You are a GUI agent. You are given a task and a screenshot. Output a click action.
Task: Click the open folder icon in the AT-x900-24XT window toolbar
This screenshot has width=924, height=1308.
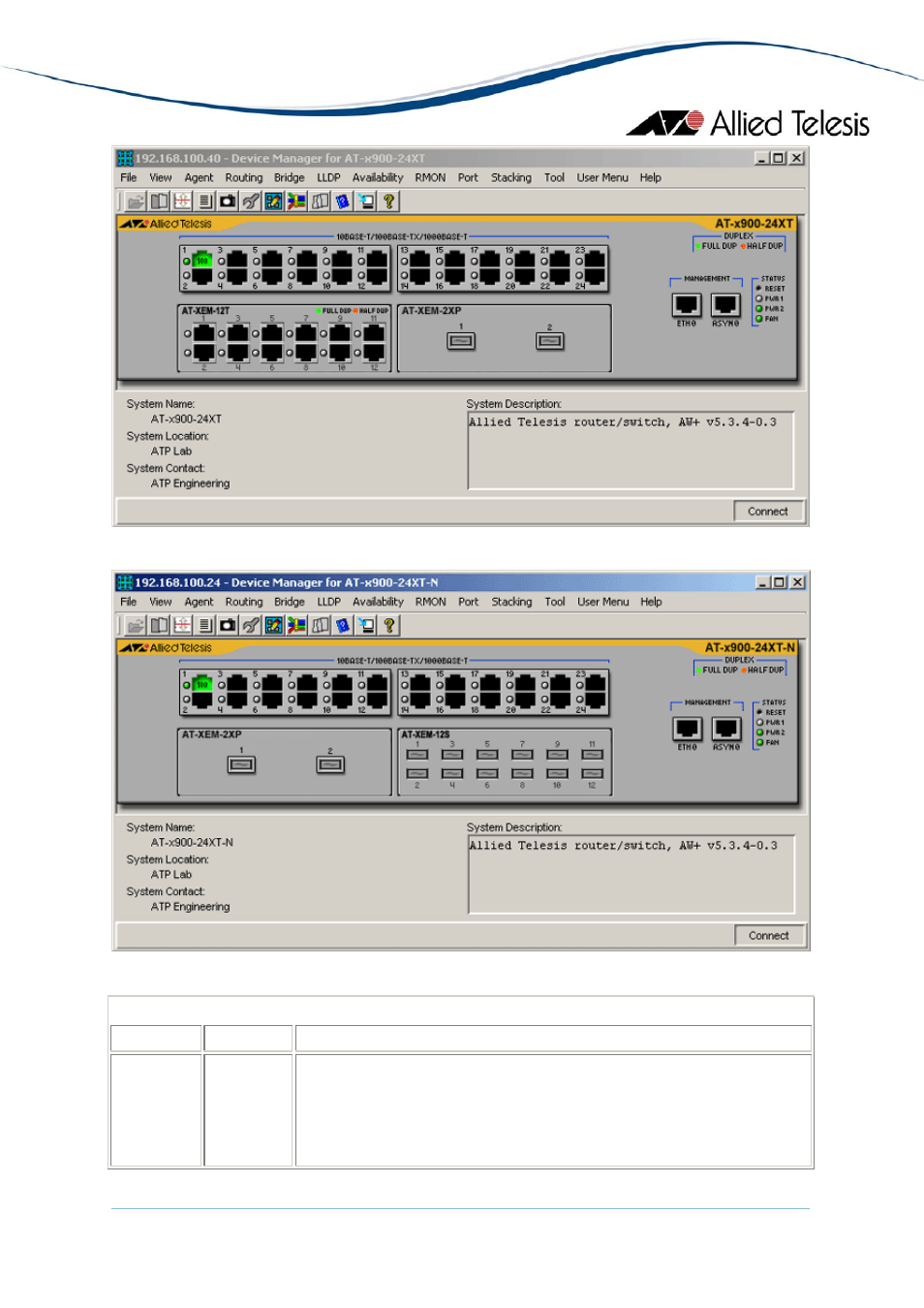[136, 202]
